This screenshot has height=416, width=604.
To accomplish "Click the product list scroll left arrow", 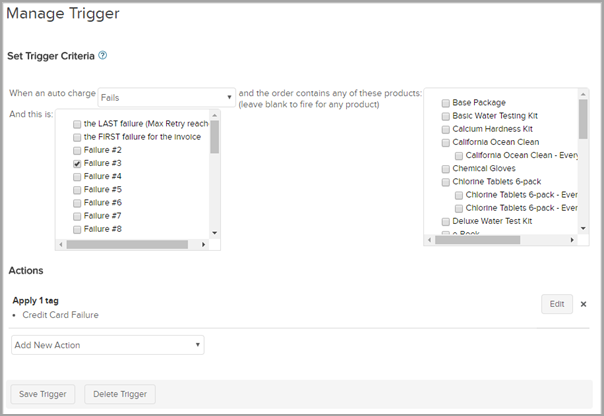I will point(429,240).
